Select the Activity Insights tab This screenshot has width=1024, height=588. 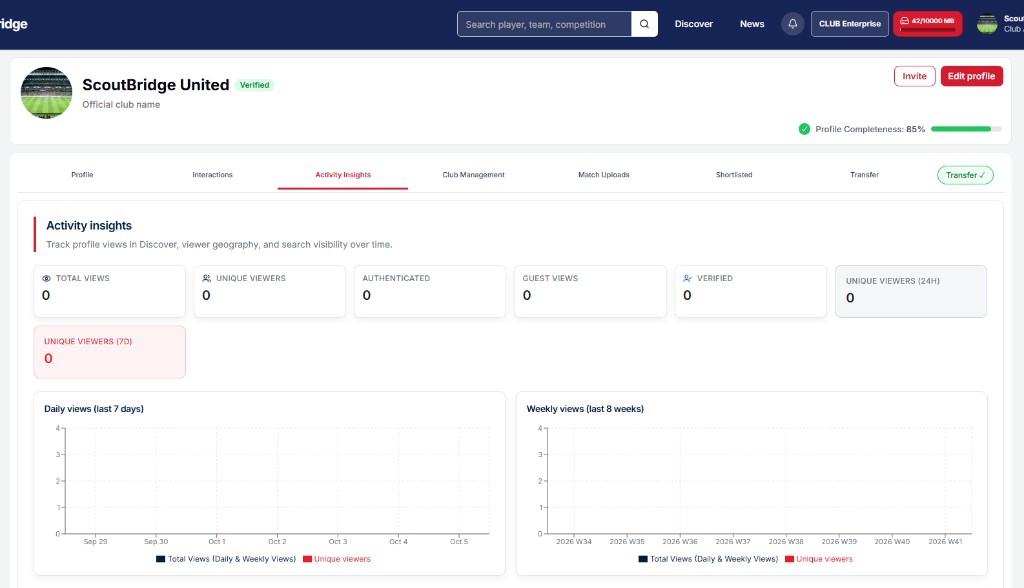(x=343, y=174)
